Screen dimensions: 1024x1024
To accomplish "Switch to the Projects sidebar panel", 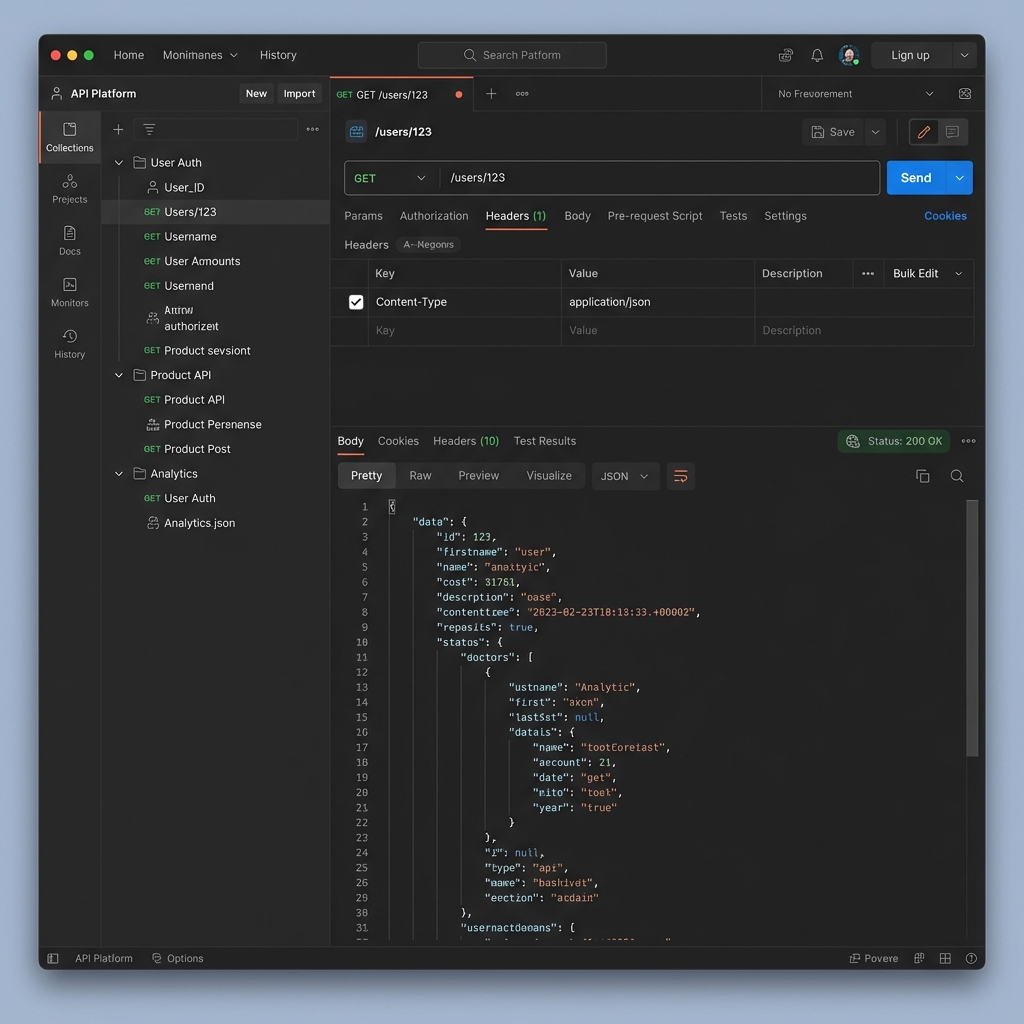I will point(69,189).
